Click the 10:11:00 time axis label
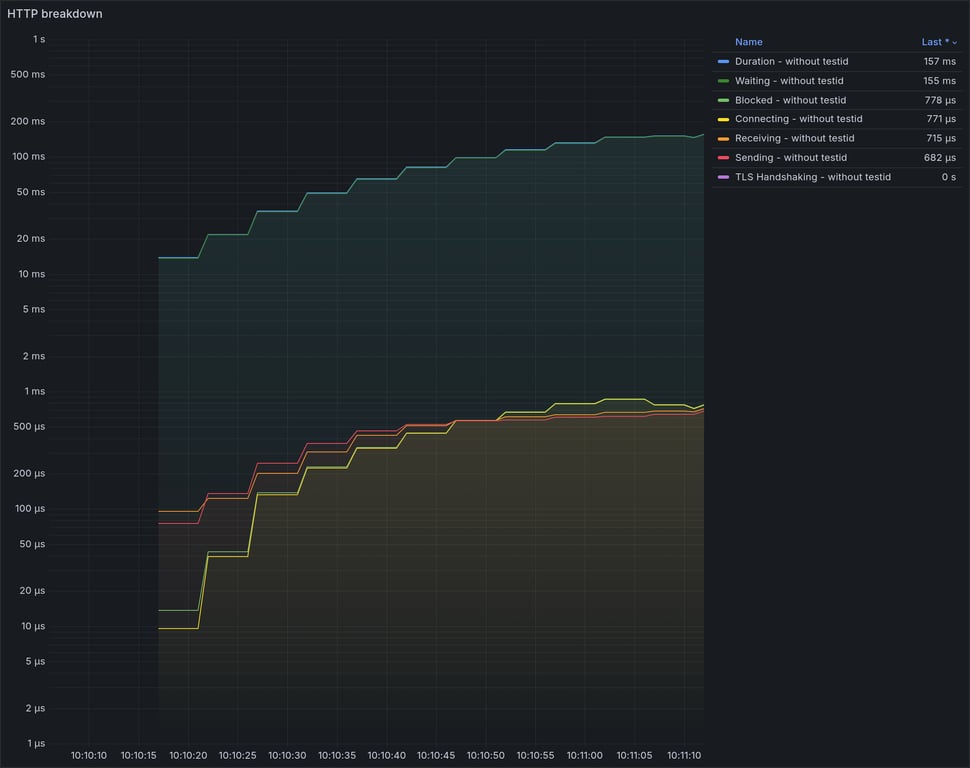The height and width of the screenshot is (768, 970). click(x=585, y=755)
